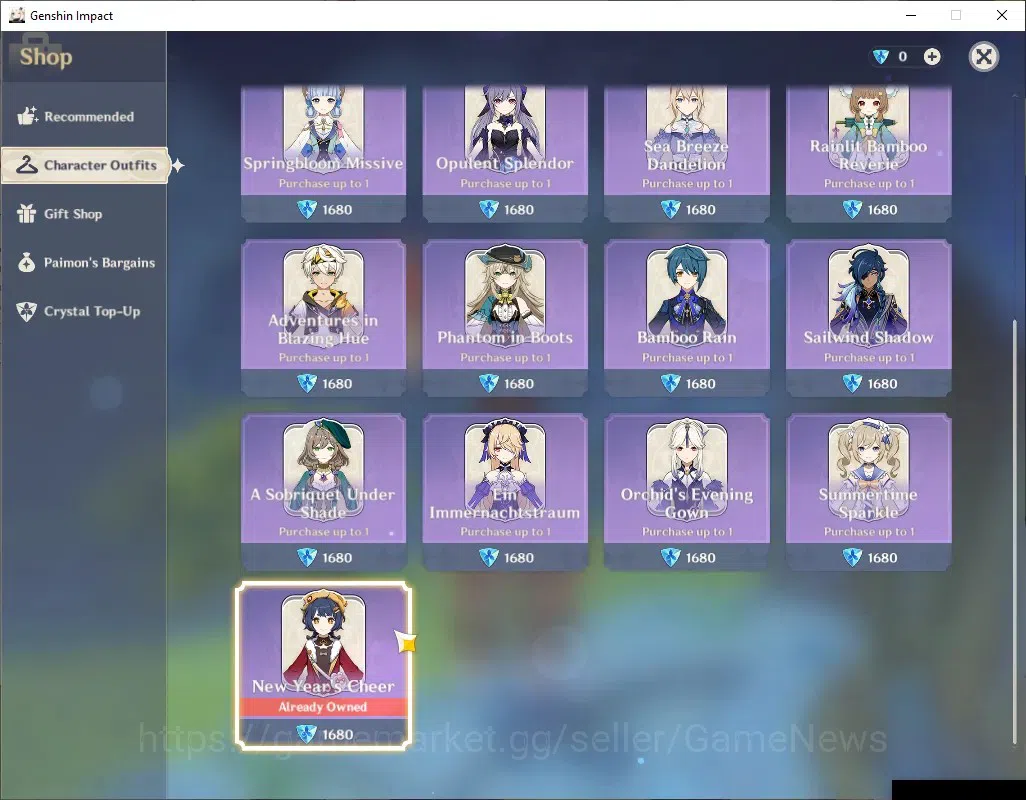Click the shop list vertical scrollbar

[1015, 531]
